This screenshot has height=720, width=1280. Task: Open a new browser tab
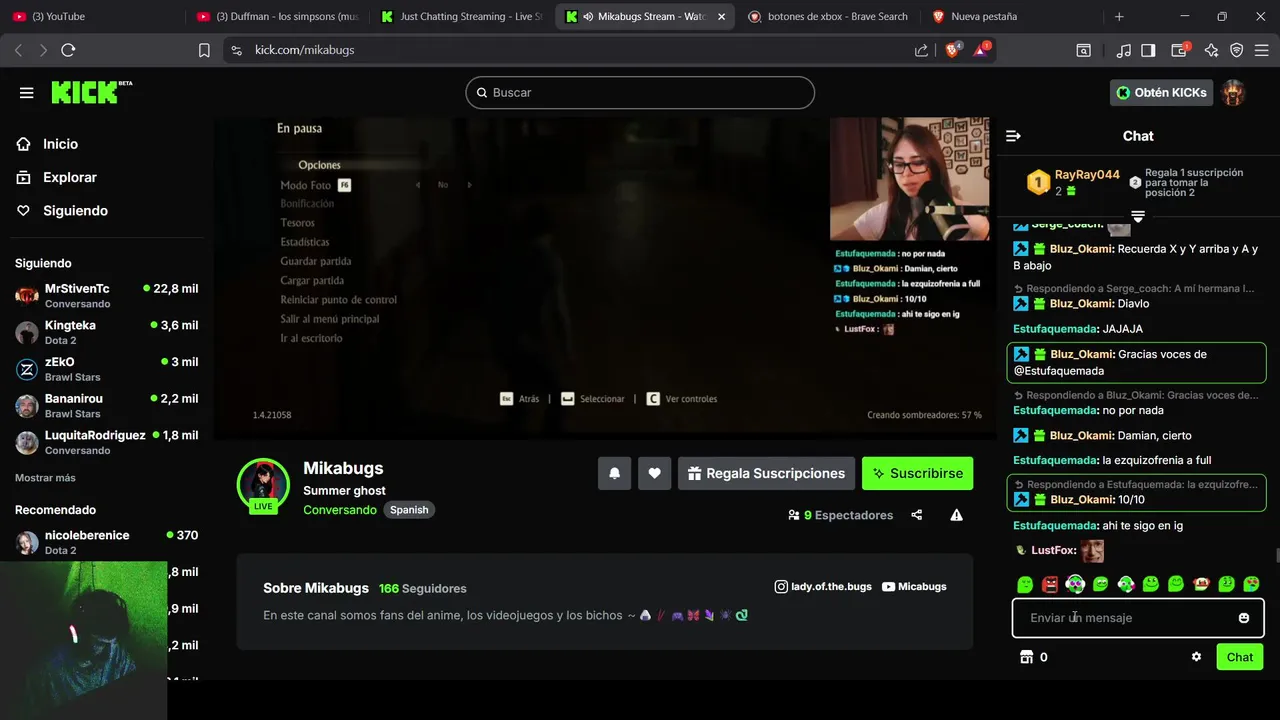(1119, 17)
